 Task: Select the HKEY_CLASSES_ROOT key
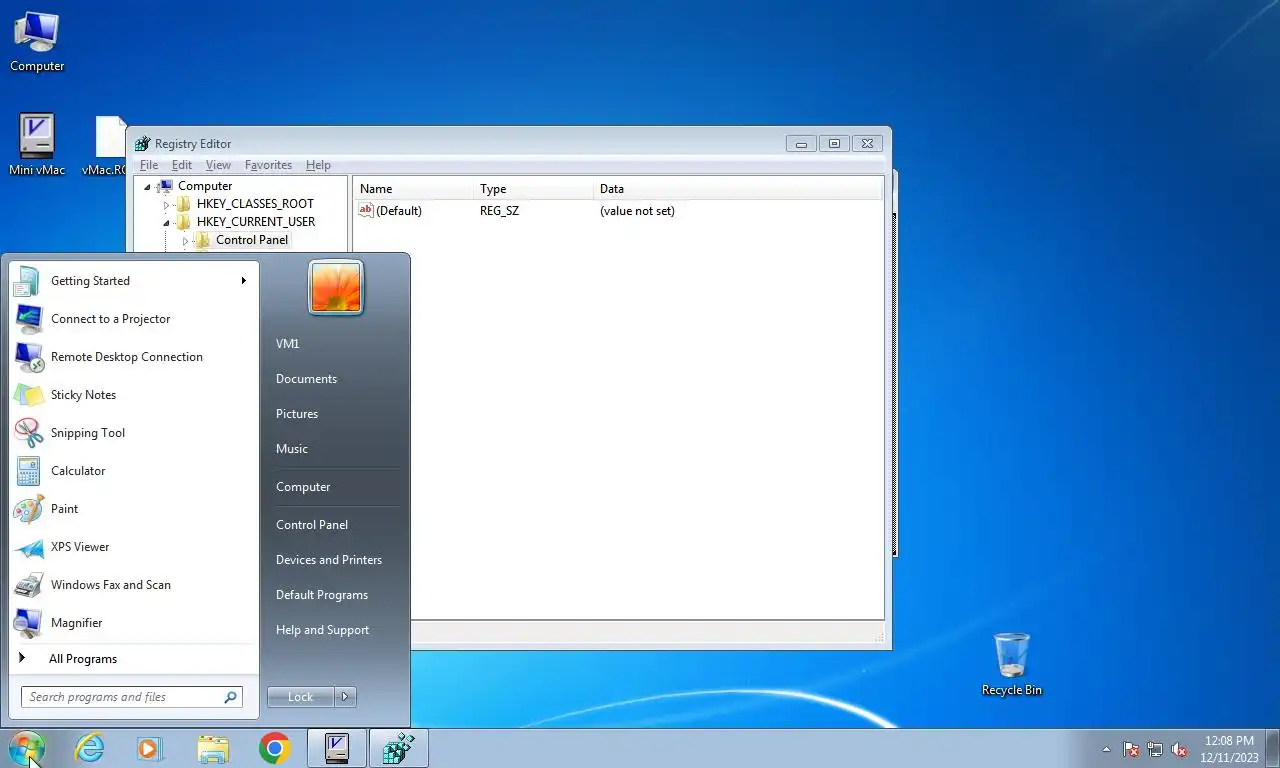click(255, 204)
